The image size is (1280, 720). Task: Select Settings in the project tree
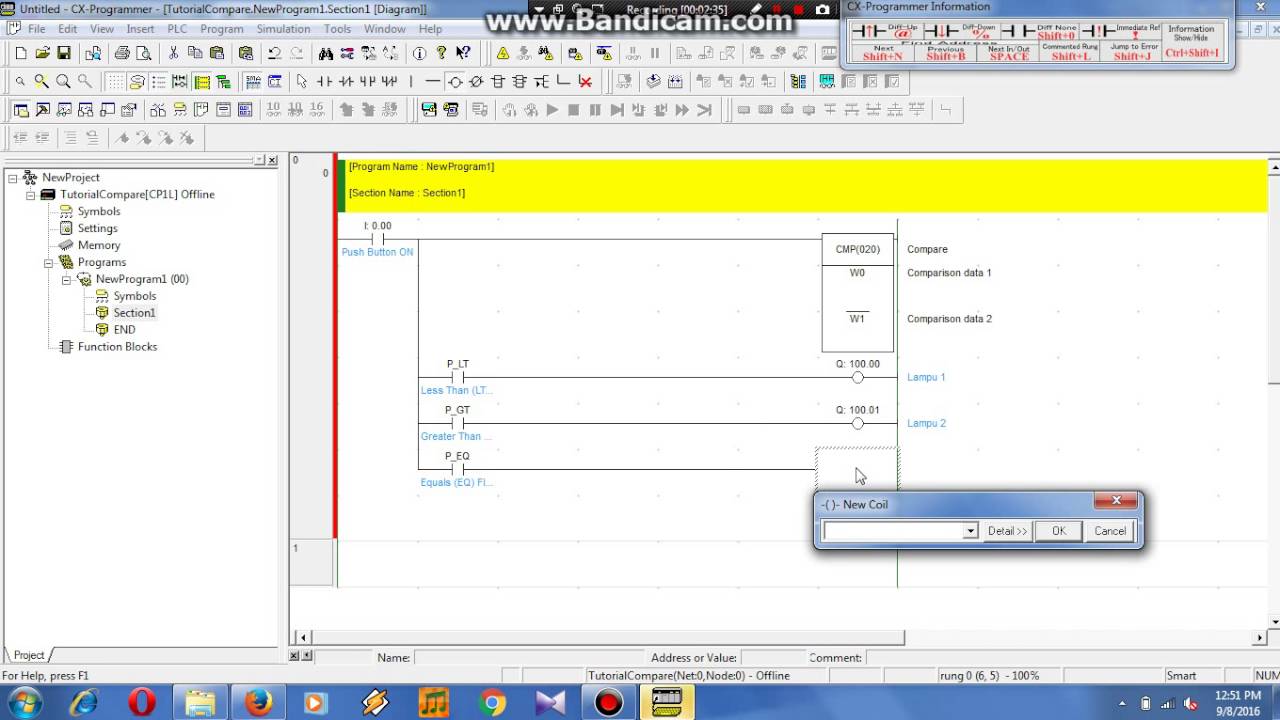[97, 228]
